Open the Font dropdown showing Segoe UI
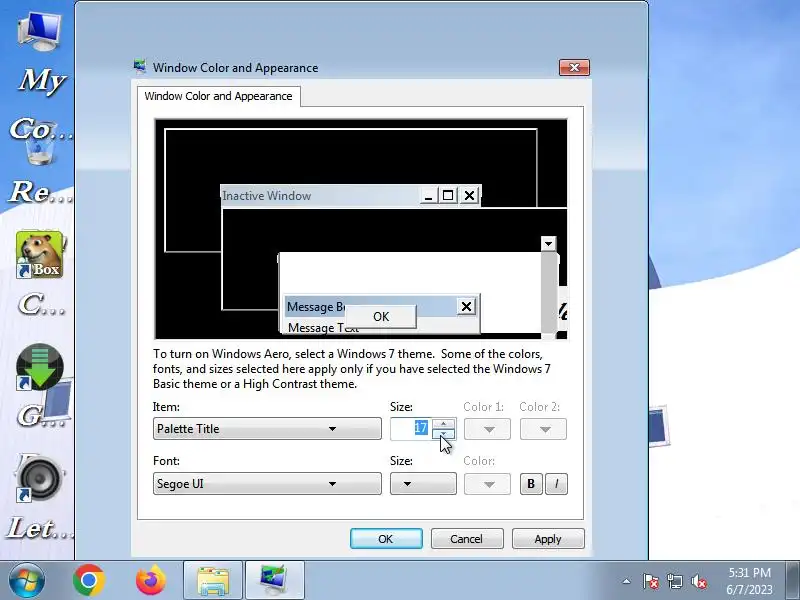 pos(267,483)
